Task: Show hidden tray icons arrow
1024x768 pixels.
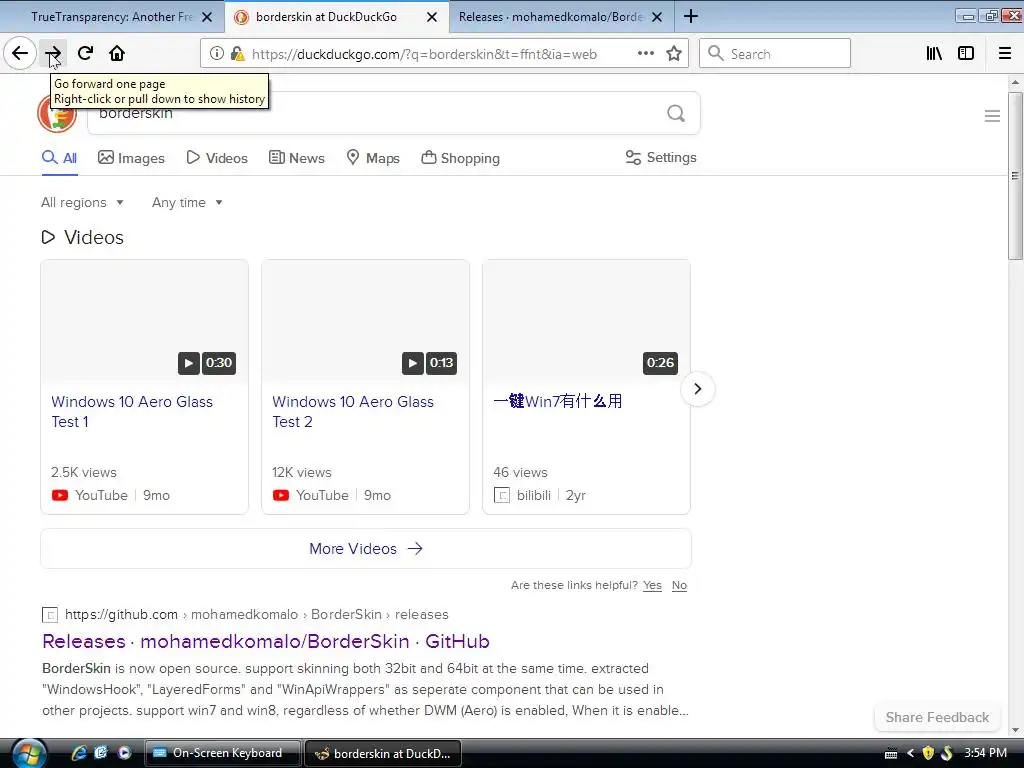Action: (910, 753)
